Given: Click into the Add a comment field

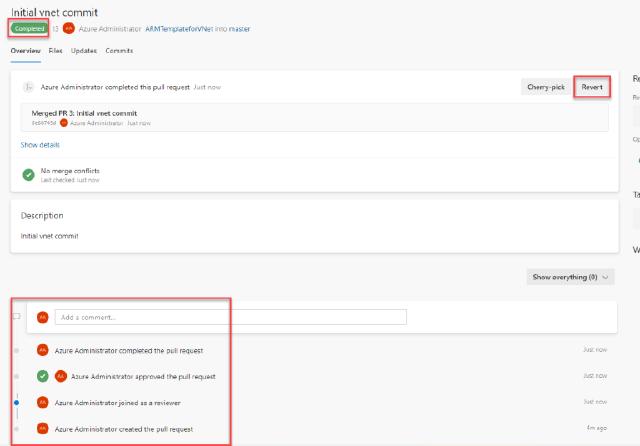Looking at the screenshot, I should pos(230,317).
